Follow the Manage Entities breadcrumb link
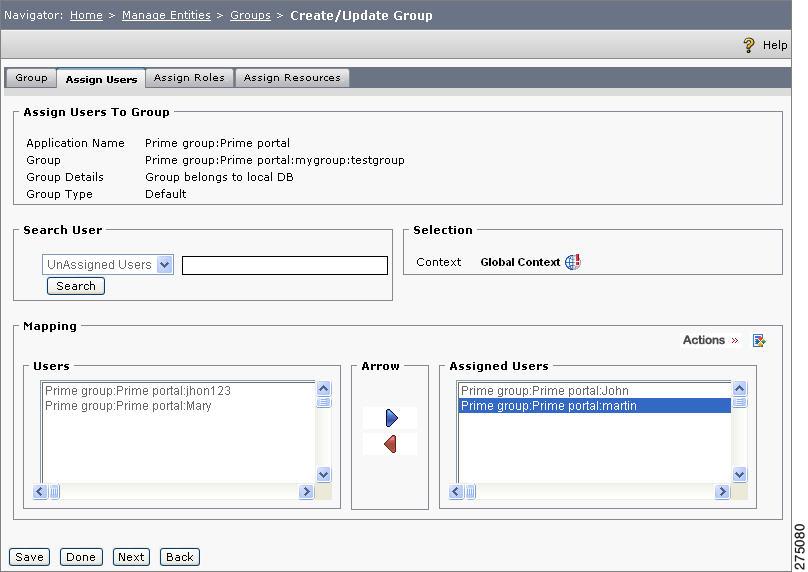This screenshot has width=808, height=572. point(166,15)
